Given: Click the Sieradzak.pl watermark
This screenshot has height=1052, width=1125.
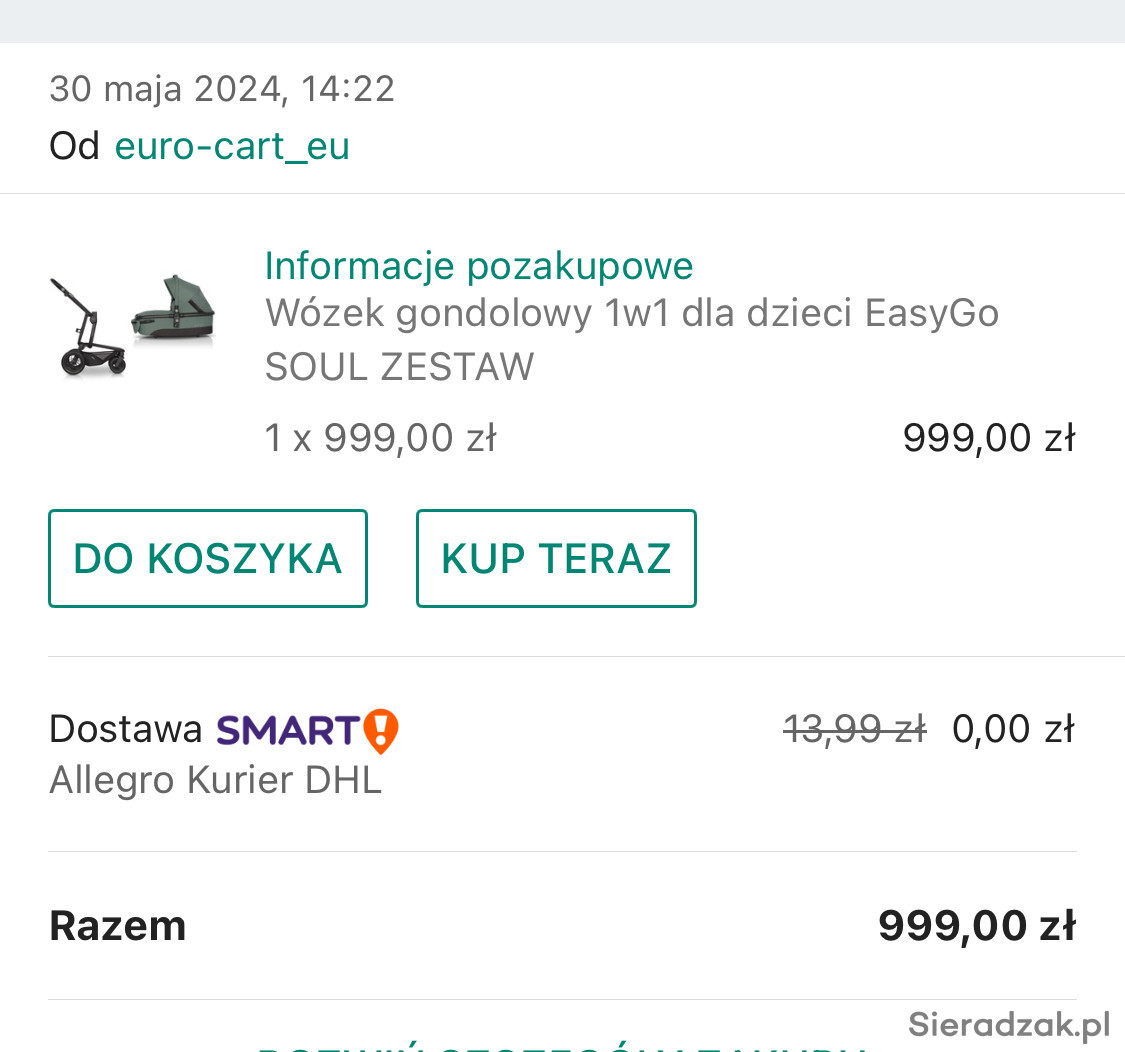Looking at the screenshot, I should (x=1009, y=1024).
